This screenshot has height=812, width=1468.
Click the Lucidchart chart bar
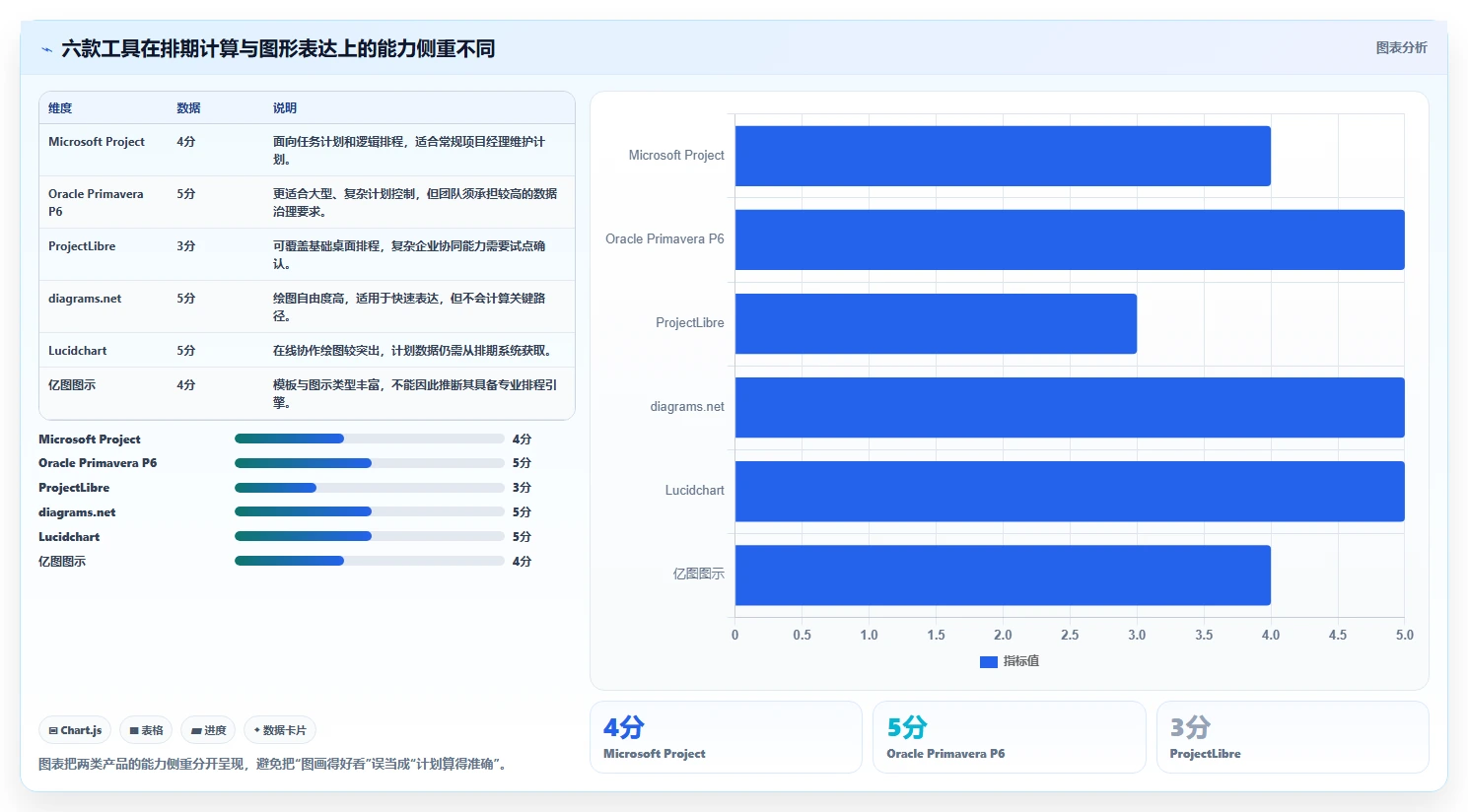(1070, 491)
